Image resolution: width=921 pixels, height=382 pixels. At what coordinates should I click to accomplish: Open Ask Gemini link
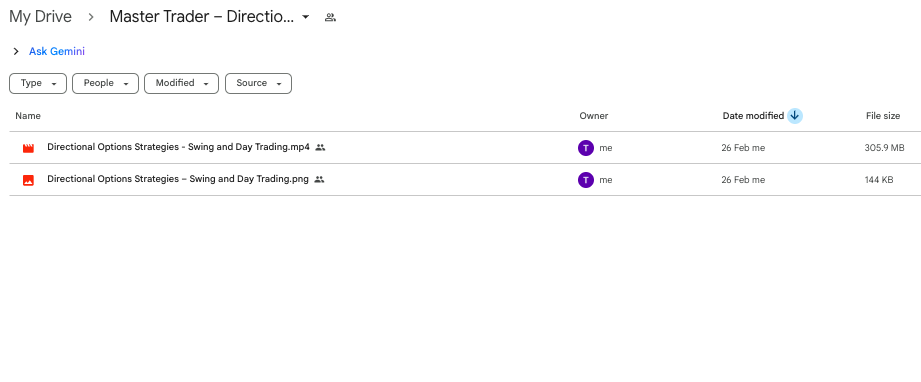(57, 52)
